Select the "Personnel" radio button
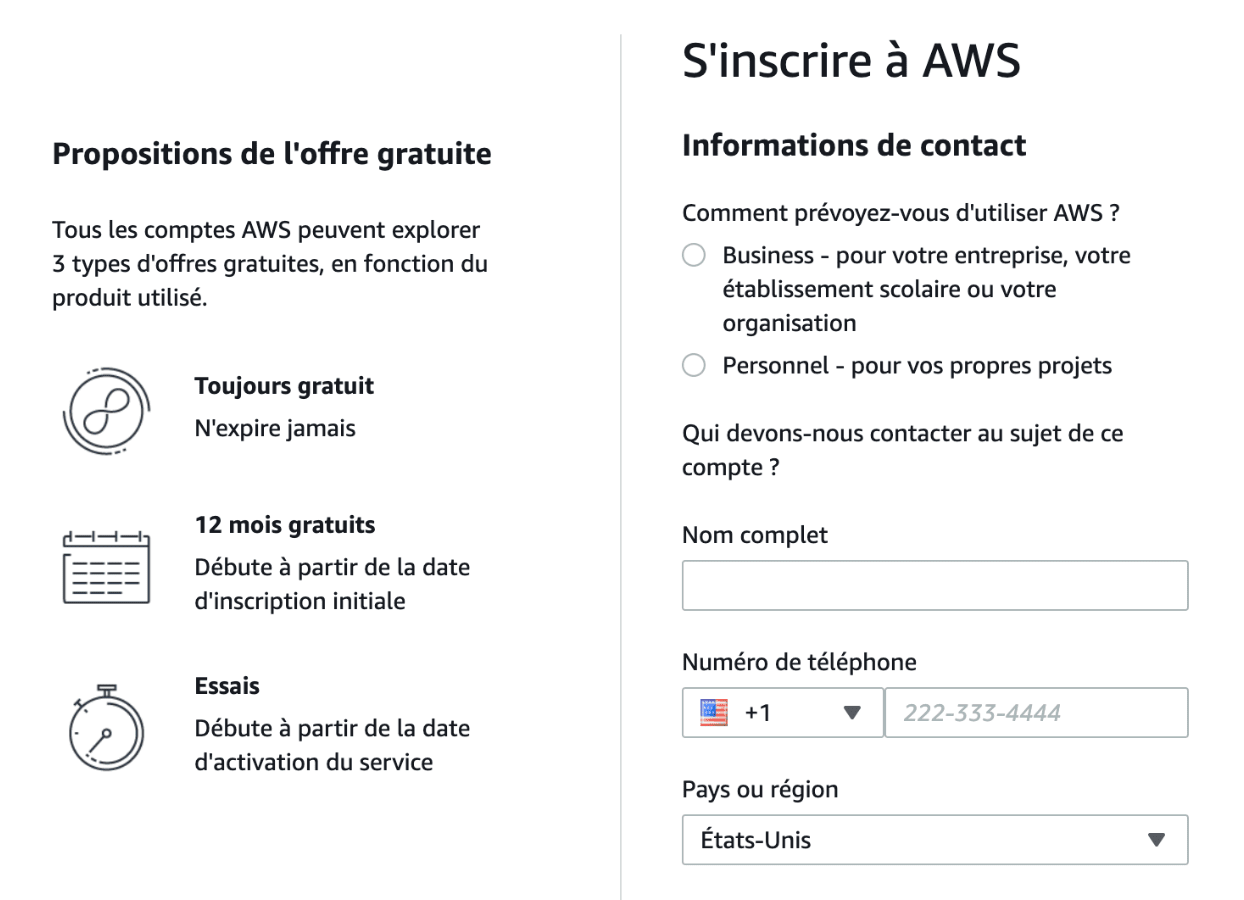 coord(693,365)
